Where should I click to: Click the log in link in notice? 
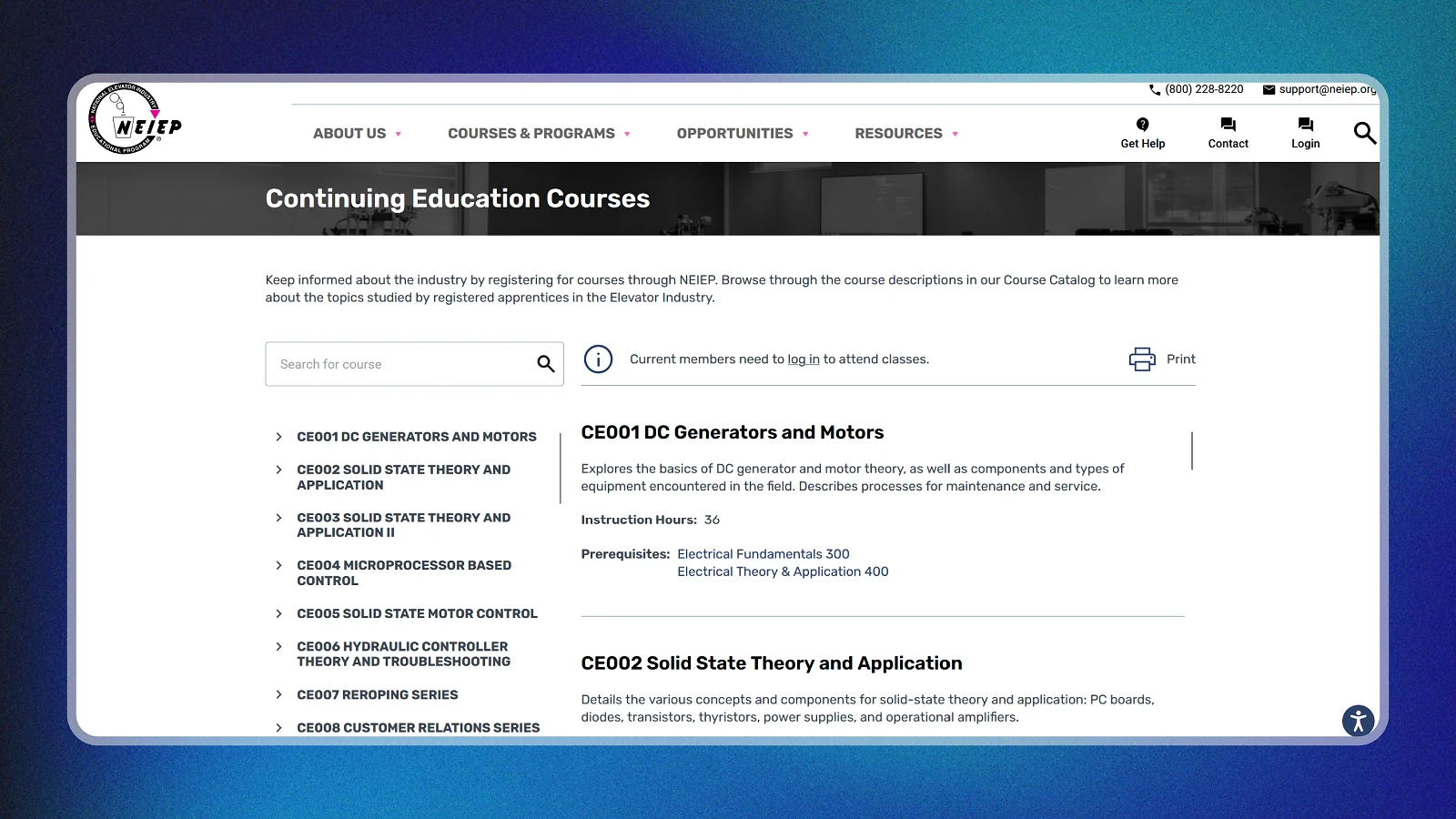[804, 359]
